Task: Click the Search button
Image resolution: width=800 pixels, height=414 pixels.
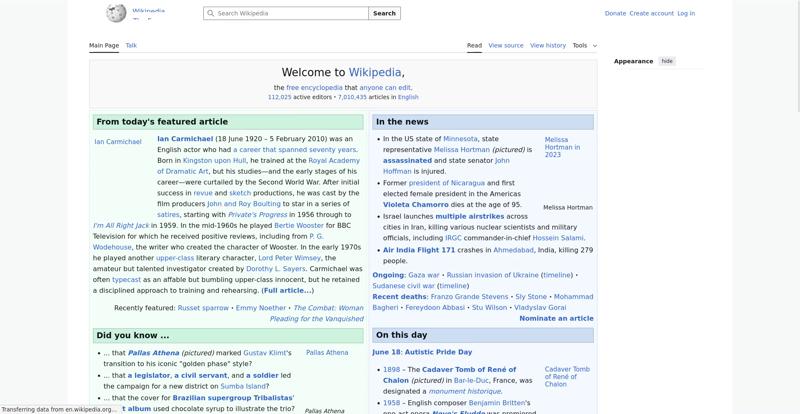Action: pyautogui.click(x=384, y=13)
